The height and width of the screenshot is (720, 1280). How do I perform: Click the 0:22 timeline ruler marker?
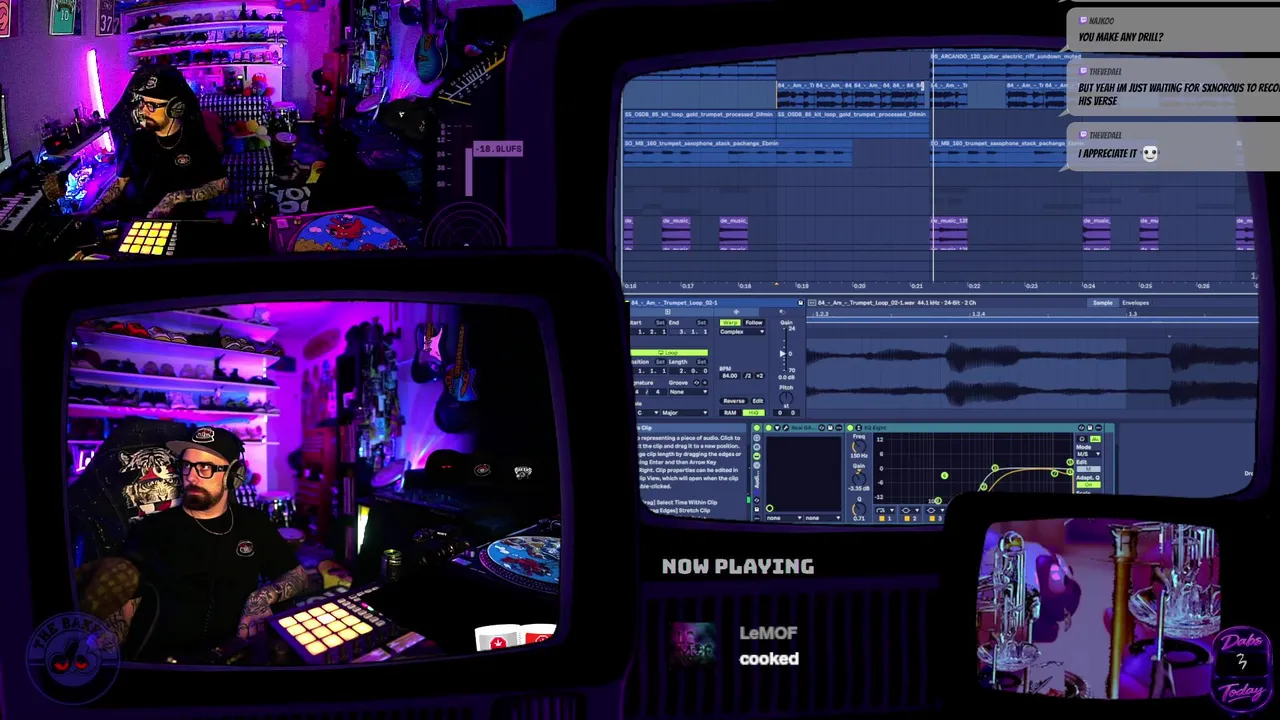[974, 286]
